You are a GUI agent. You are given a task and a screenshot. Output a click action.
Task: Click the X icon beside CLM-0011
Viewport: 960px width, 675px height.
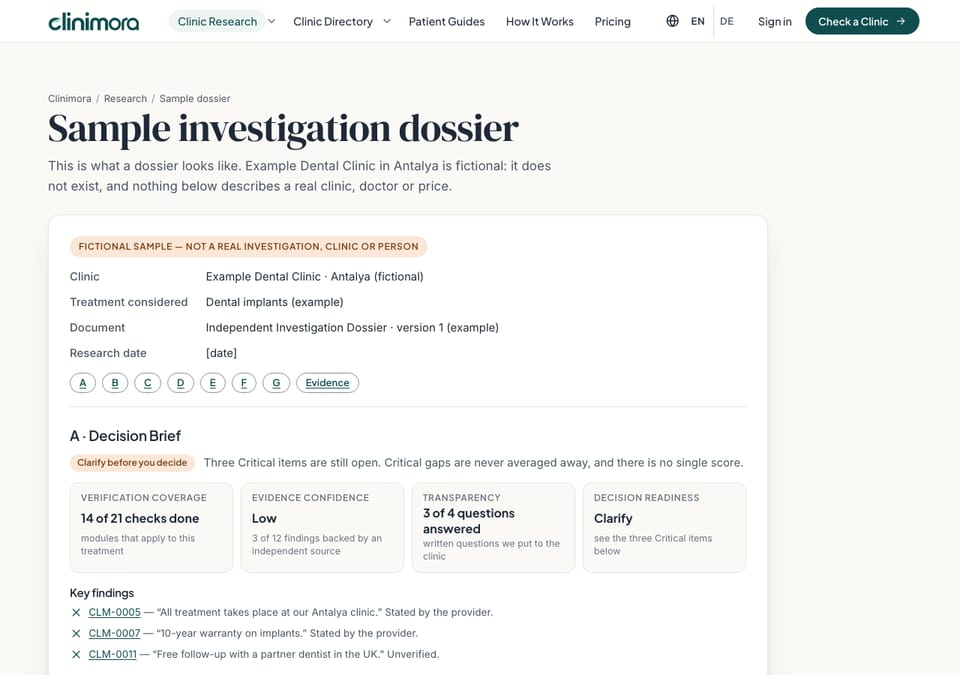pyautogui.click(x=76, y=654)
